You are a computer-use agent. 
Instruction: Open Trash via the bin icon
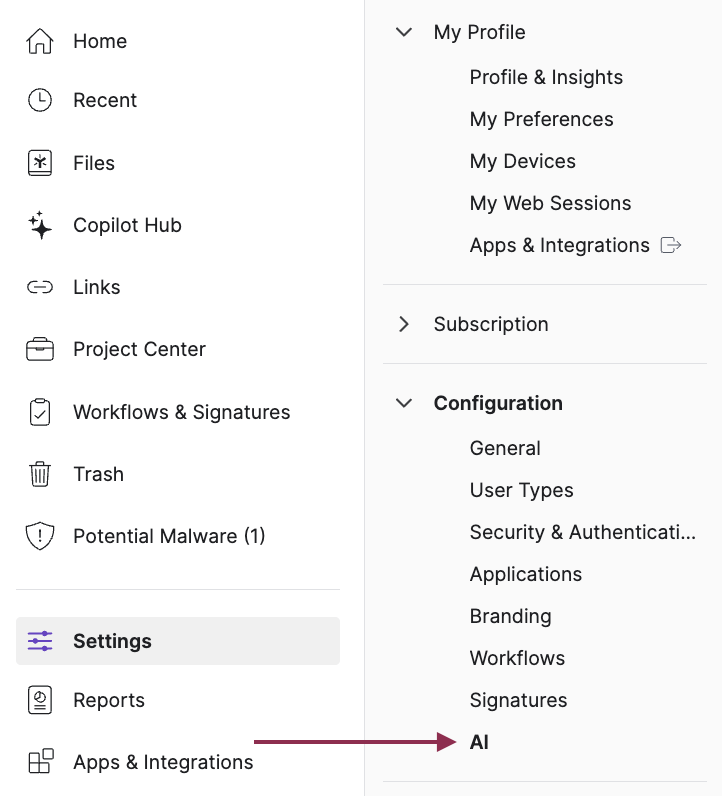40,474
